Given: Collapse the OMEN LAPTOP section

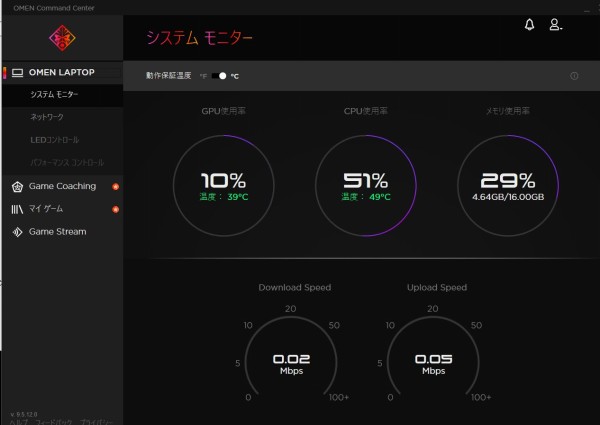Looking at the screenshot, I should (60, 72).
